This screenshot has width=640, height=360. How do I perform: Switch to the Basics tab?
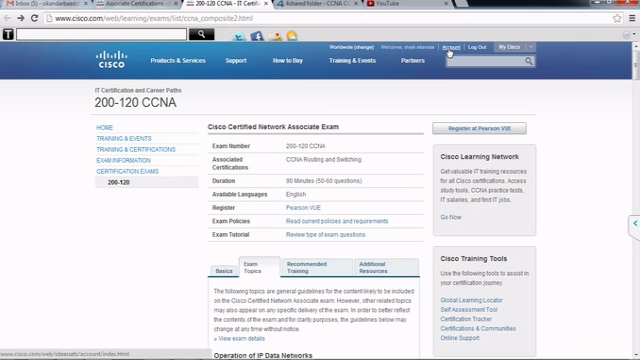tap(224, 271)
